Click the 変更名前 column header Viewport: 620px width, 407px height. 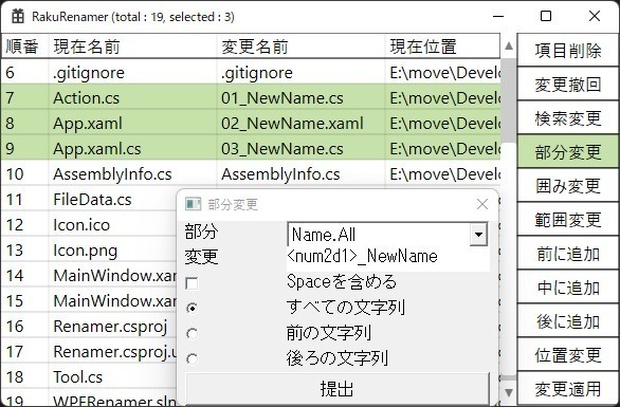[301, 46]
